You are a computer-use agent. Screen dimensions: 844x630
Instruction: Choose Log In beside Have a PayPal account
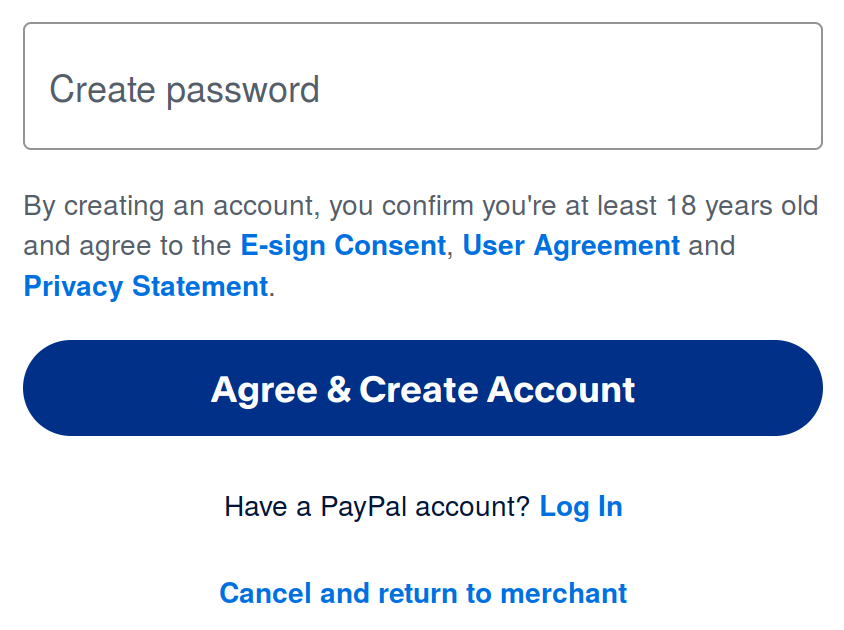(x=581, y=507)
